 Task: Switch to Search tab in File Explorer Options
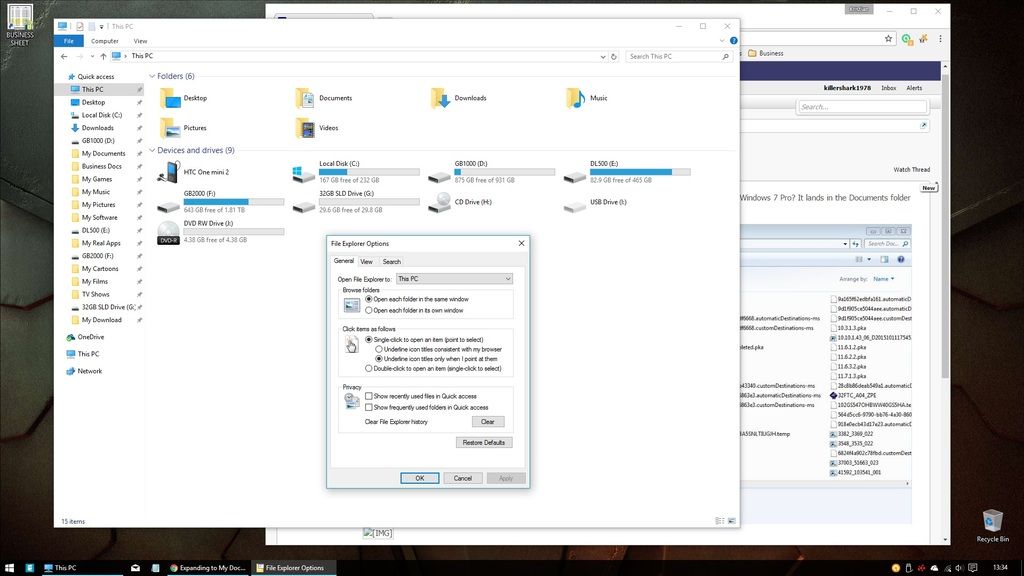pos(392,261)
